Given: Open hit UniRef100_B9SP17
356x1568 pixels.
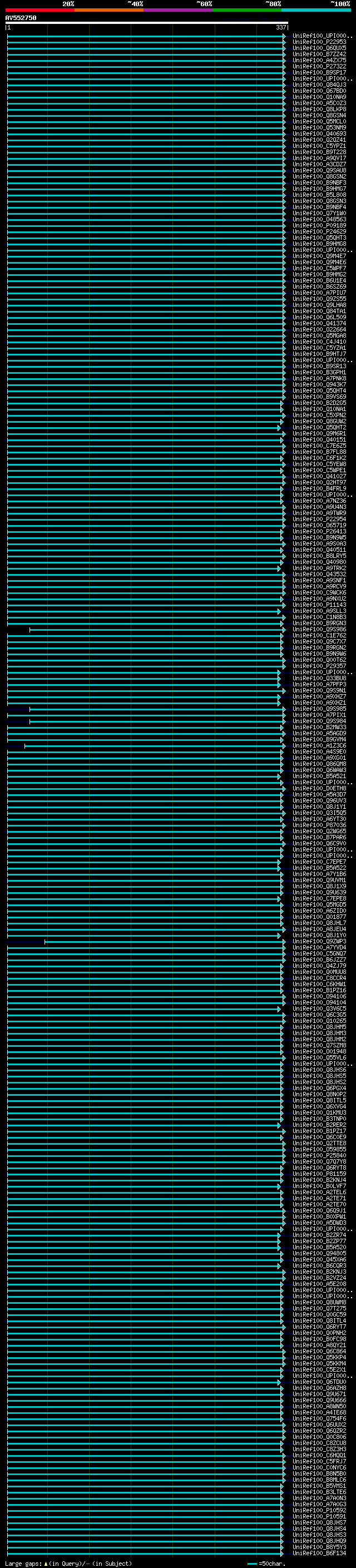Looking at the screenshot, I should (x=319, y=72).
